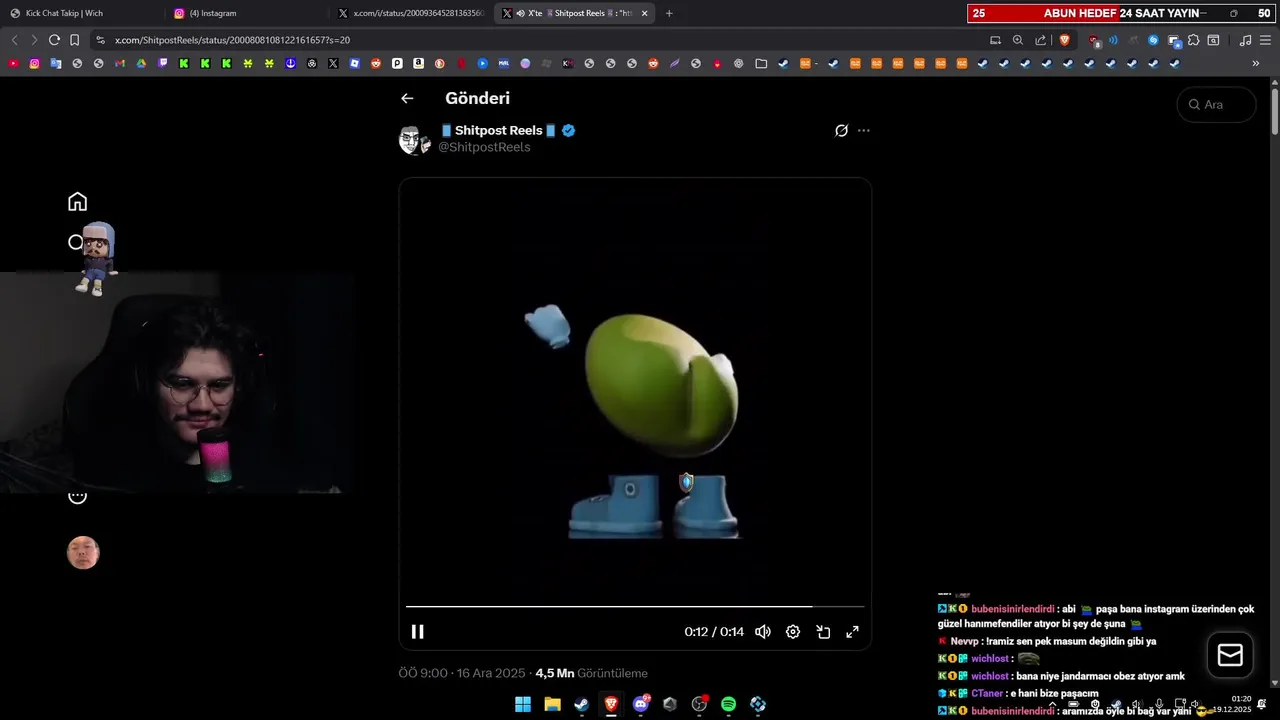Switch to Kick Chat Takip tab
1280x720 pixels.
pyautogui.click(x=83, y=13)
